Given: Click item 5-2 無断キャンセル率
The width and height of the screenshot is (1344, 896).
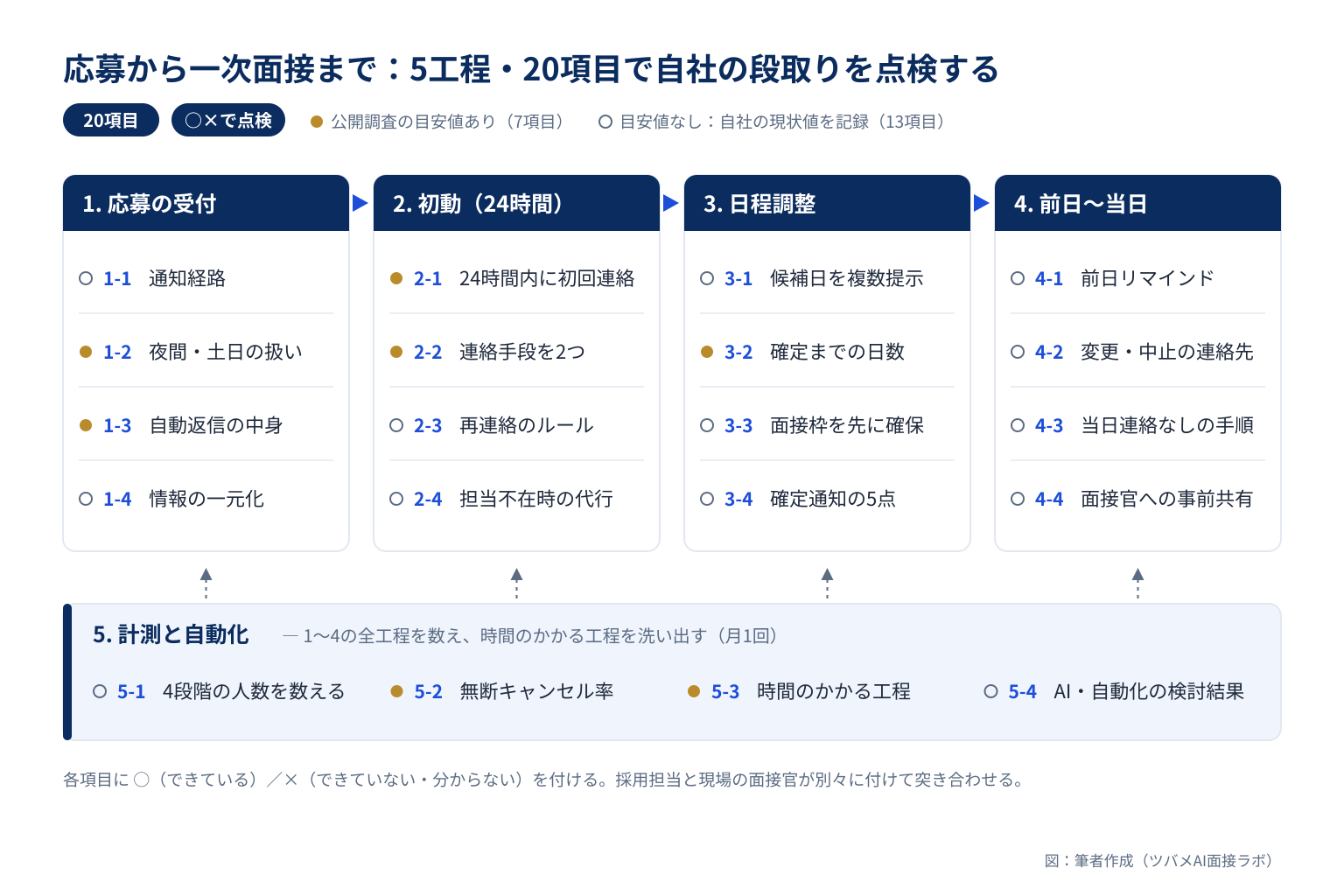Looking at the screenshot, I should click(502, 691).
